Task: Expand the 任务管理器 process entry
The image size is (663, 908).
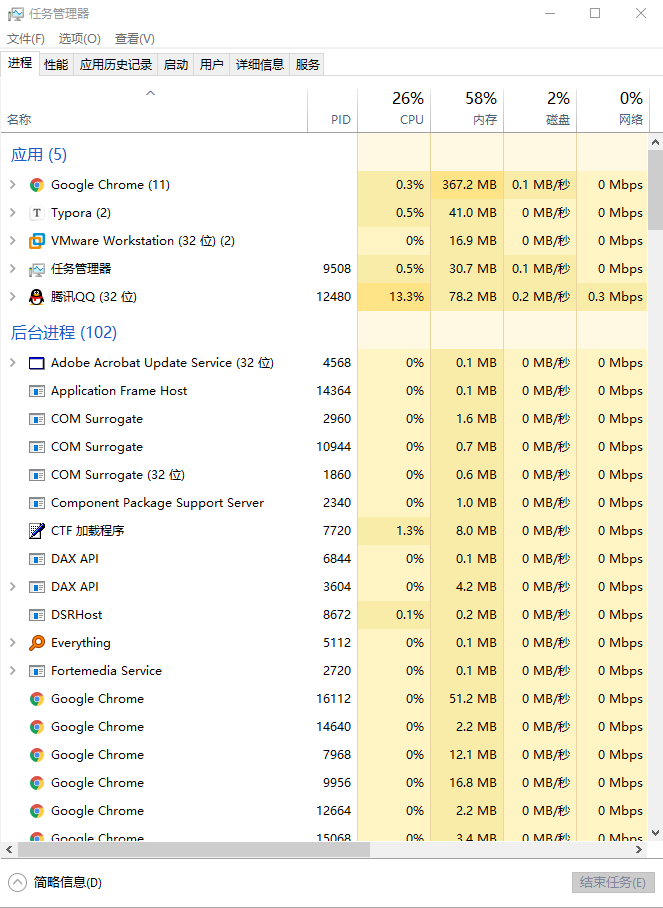Action: 13,269
